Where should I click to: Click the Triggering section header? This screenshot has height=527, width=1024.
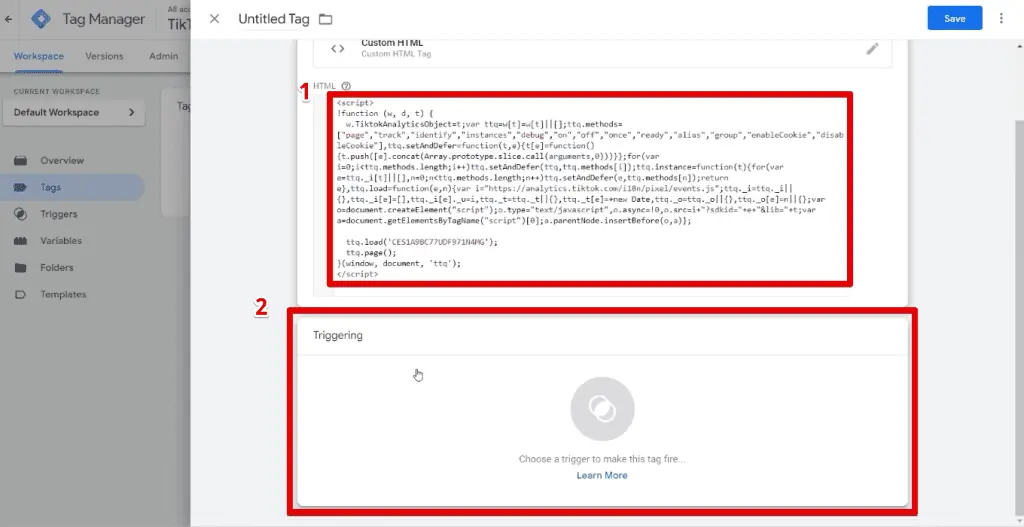coord(338,335)
